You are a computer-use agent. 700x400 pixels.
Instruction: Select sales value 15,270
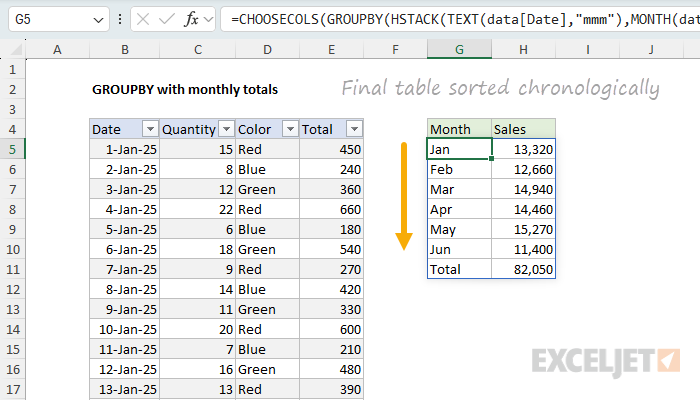coord(524,229)
